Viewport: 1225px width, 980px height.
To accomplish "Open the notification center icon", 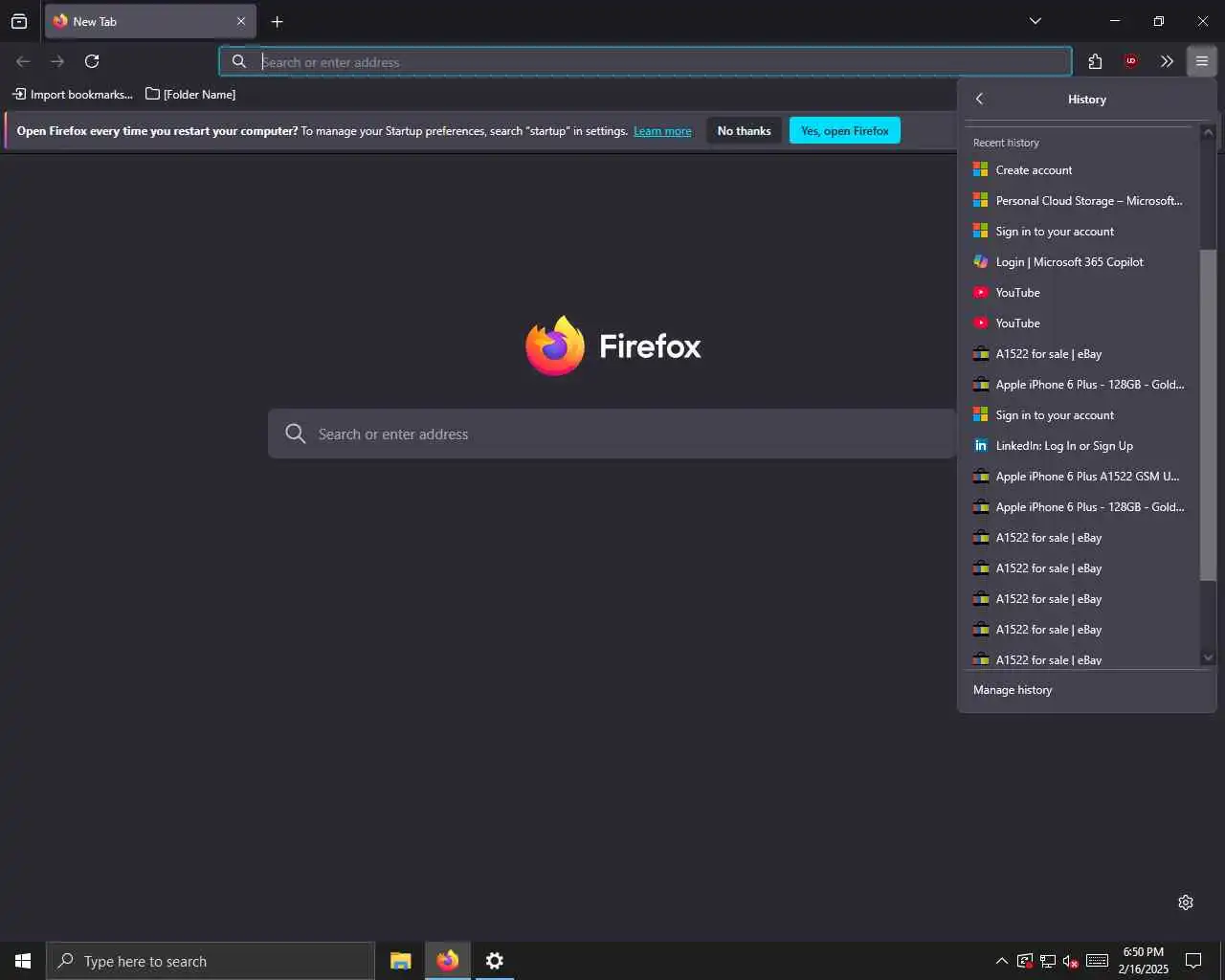I will (1193, 961).
